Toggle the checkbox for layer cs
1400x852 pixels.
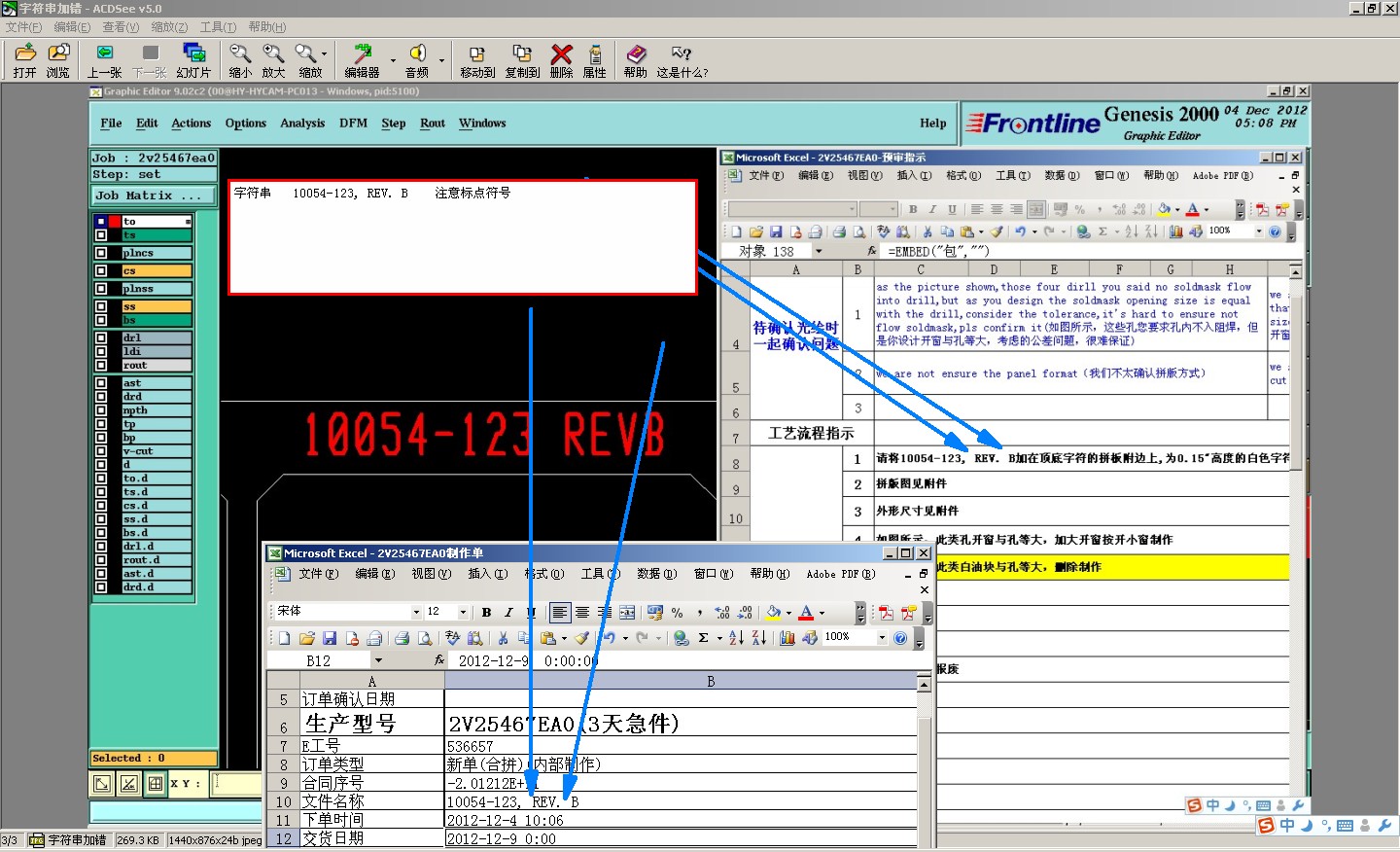[x=101, y=270]
